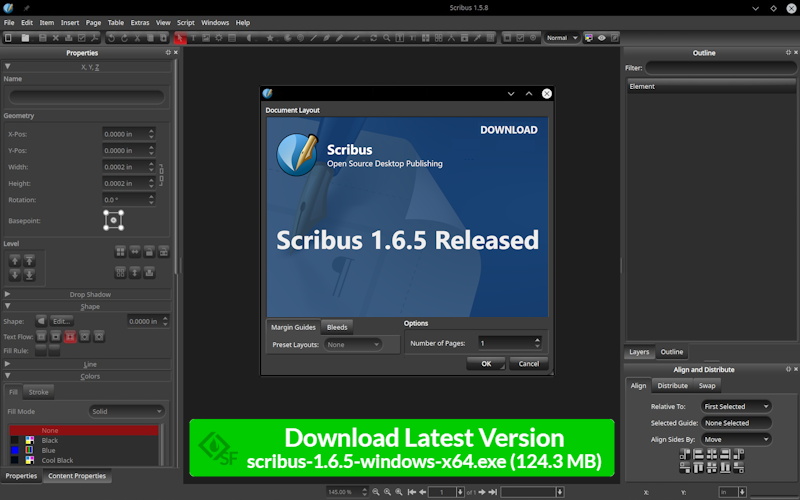The image size is (800, 500).
Task: Open the Align Sides By dropdown
Action: click(736, 439)
